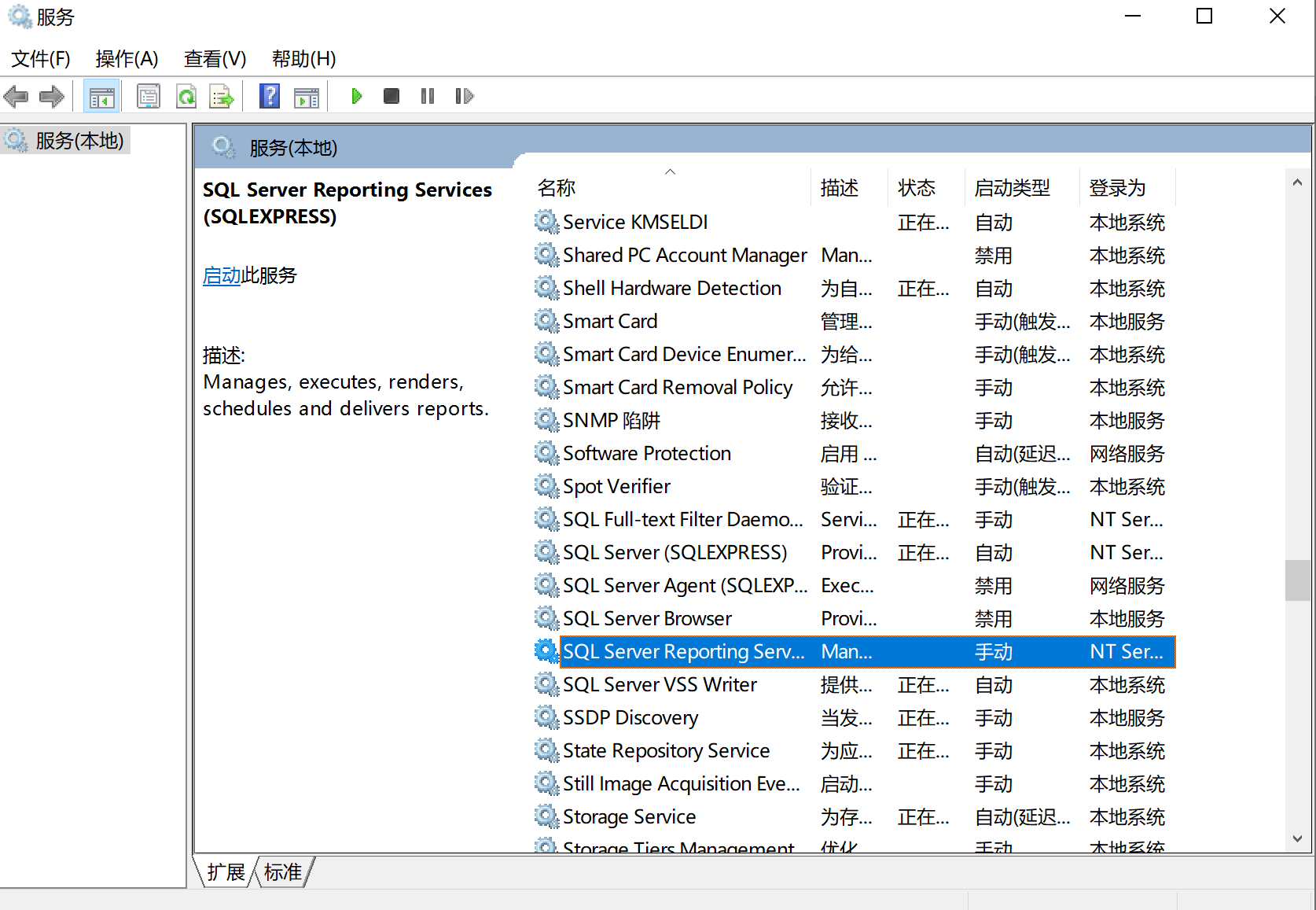Open the Properties toolbar icon
Screen dimensions: 1316x910
pyautogui.click(x=149, y=97)
